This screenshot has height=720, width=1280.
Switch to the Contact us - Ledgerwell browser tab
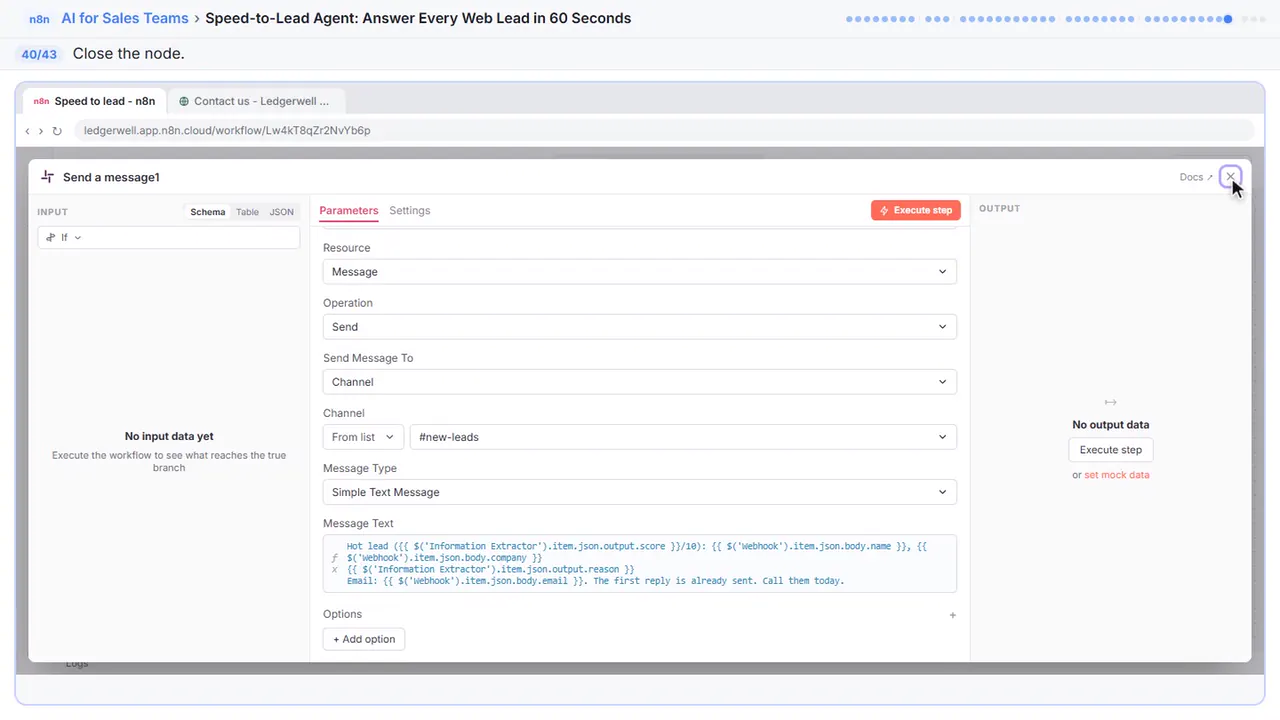click(256, 101)
